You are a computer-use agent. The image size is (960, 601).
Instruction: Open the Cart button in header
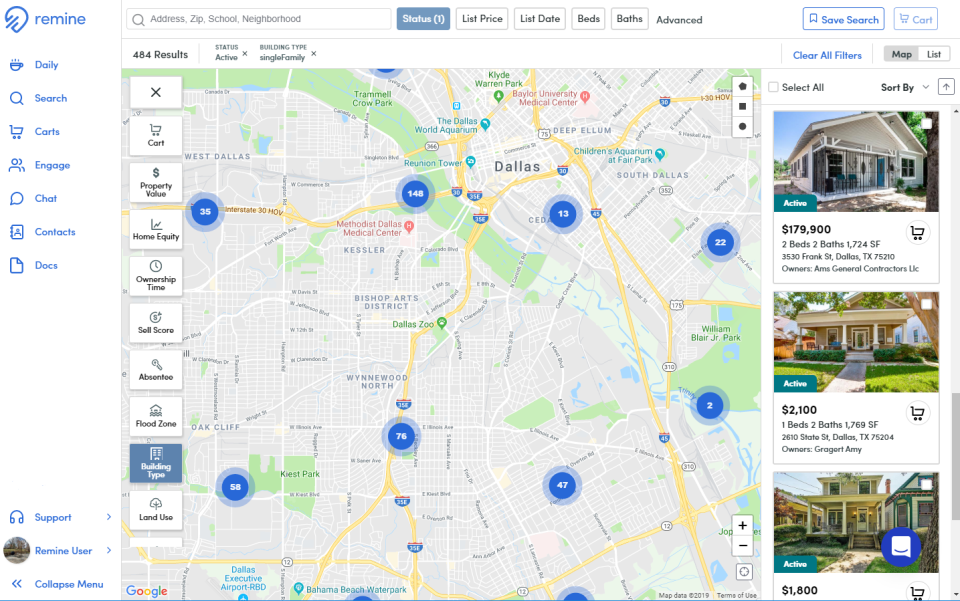pos(915,19)
